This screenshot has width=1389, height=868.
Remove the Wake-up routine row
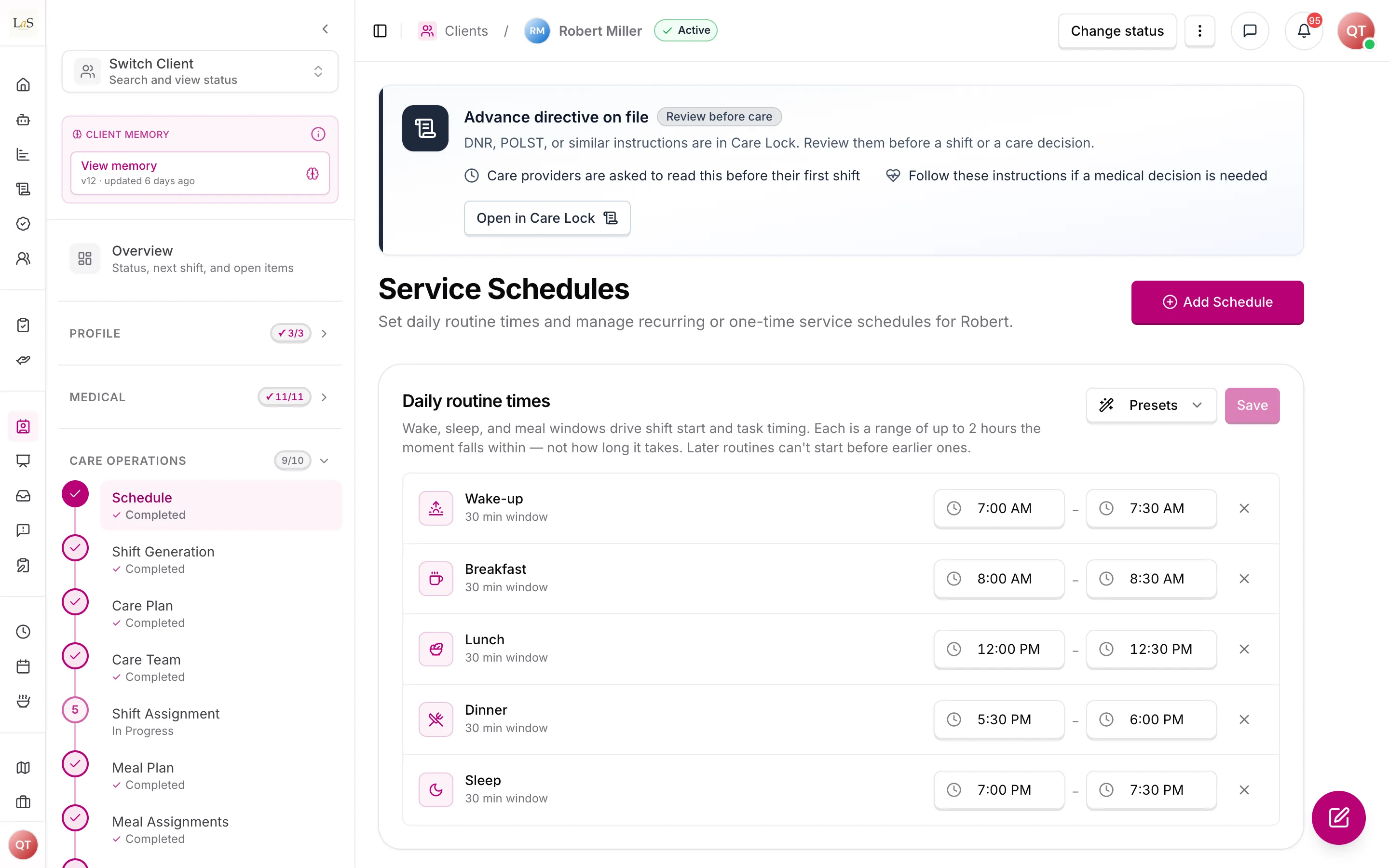click(x=1244, y=509)
